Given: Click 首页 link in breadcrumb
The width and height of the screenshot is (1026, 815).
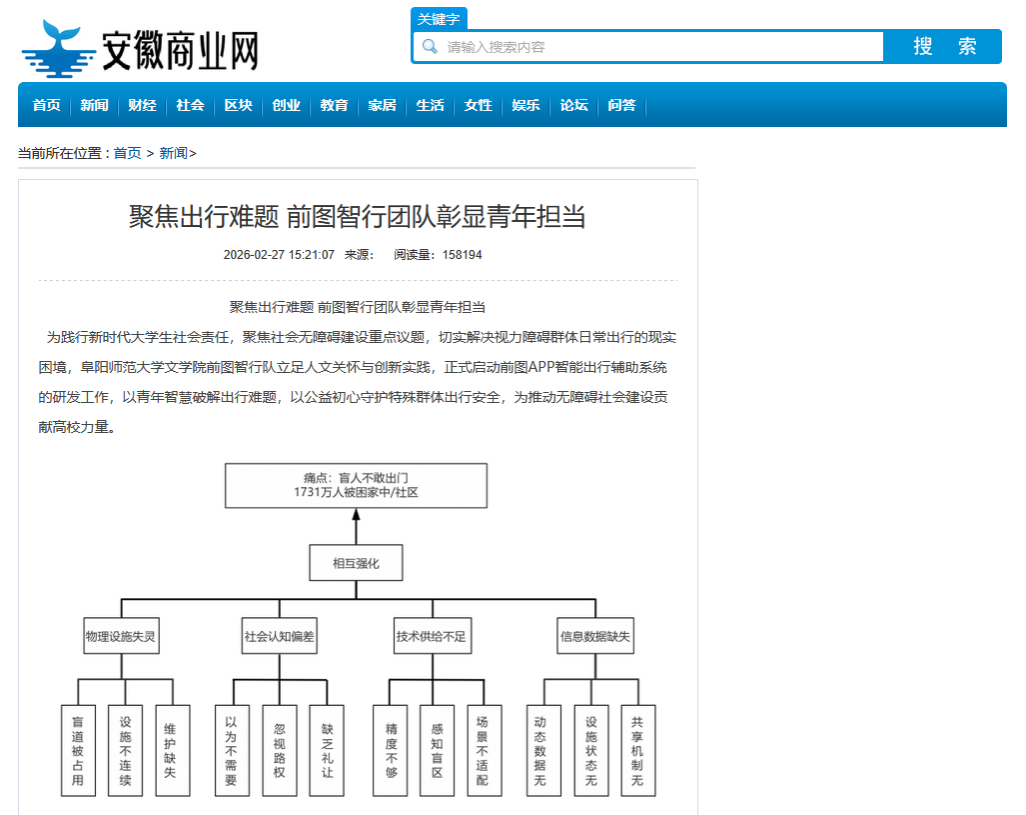Looking at the screenshot, I should [127, 153].
